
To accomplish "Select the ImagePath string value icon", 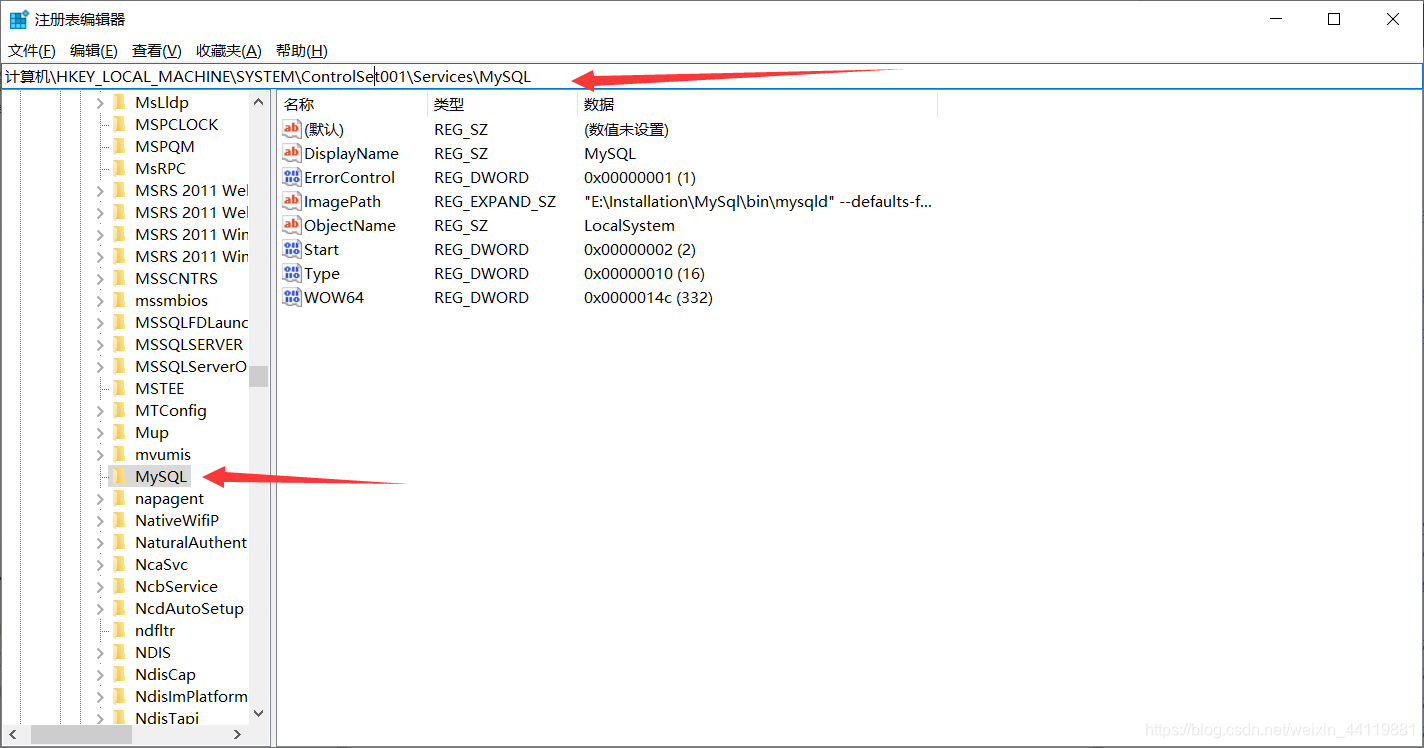I will coord(292,201).
